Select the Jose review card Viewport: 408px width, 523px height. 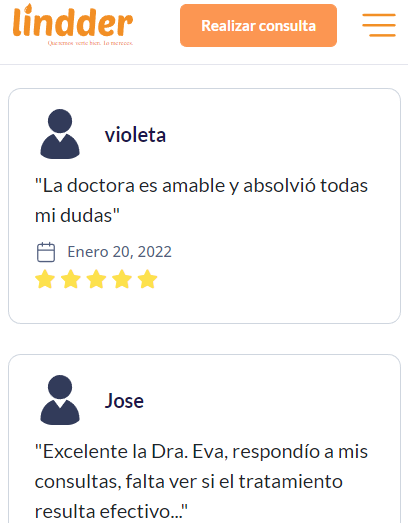pyautogui.click(x=204, y=439)
